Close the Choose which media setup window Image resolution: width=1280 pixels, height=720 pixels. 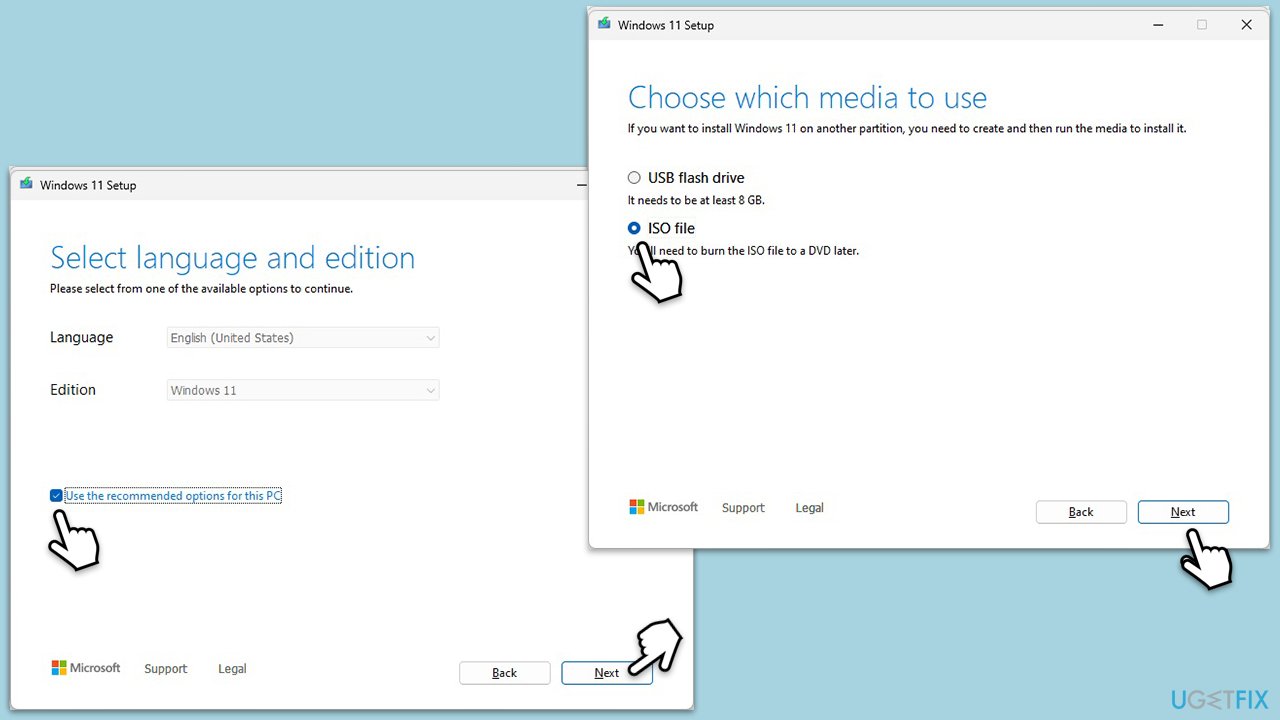(x=1246, y=25)
